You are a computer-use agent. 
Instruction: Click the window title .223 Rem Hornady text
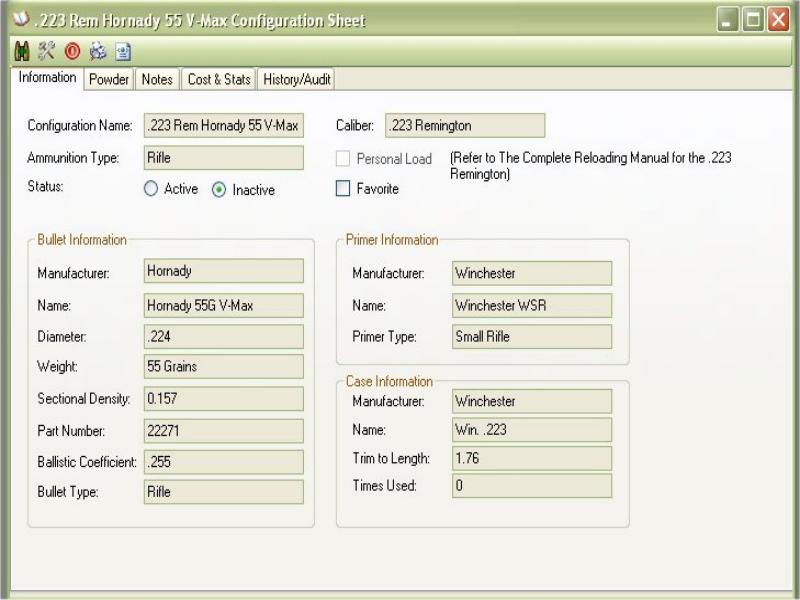pos(200,20)
